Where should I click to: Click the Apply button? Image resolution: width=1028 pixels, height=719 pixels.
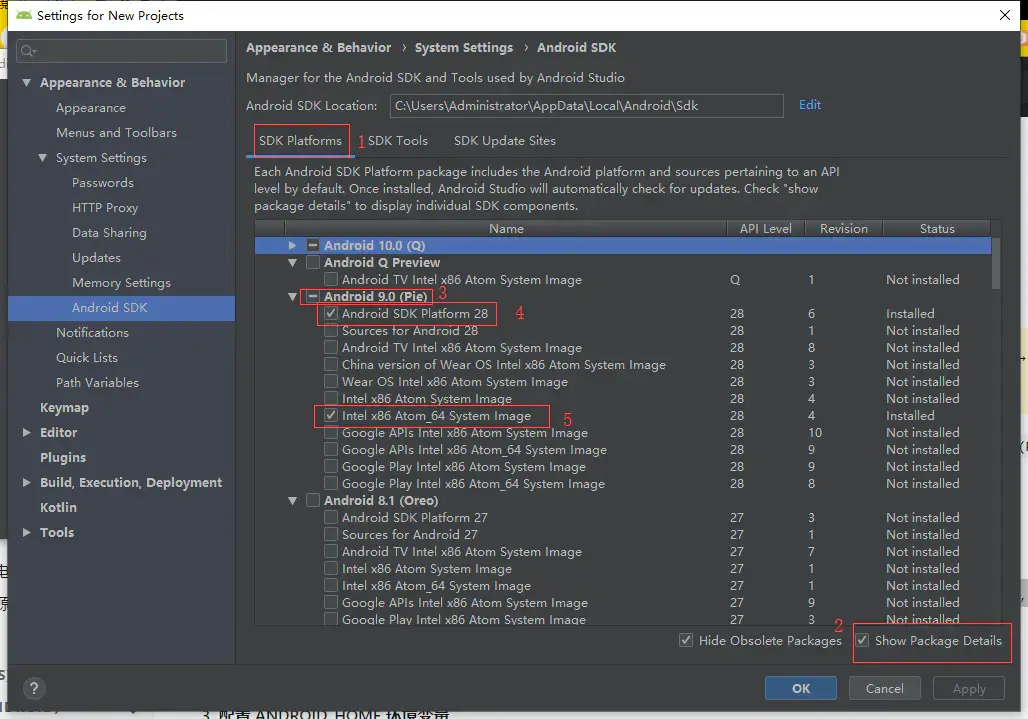click(x=969, y=688)
